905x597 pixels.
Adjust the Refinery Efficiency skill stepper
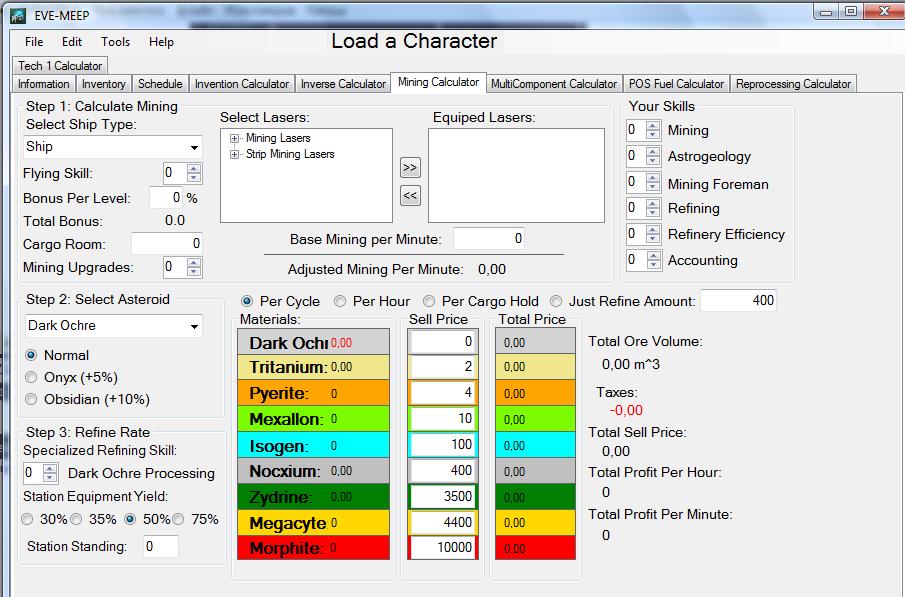click(653, 234)
